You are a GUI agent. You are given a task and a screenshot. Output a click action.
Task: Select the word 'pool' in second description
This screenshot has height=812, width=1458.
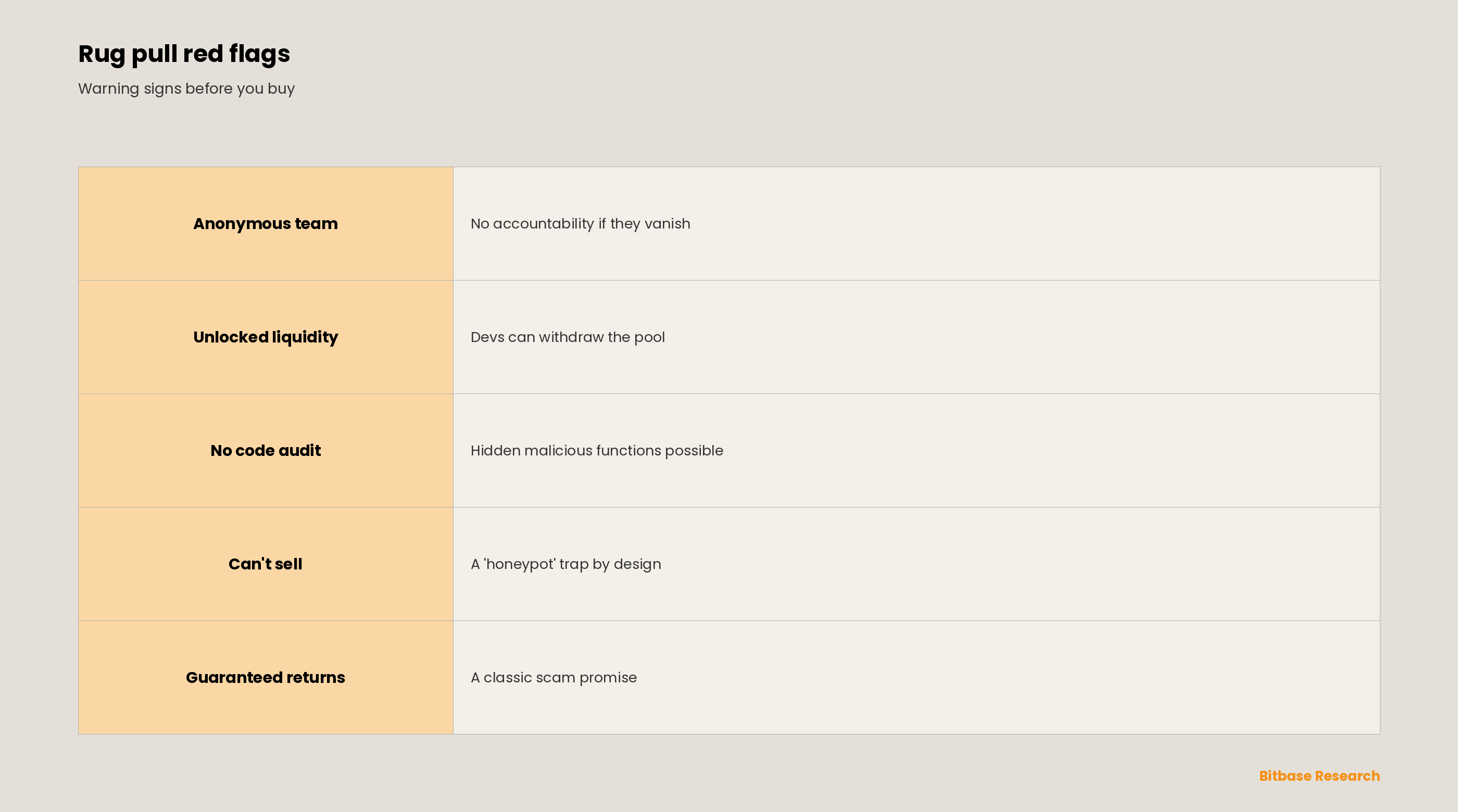(649, 337)
